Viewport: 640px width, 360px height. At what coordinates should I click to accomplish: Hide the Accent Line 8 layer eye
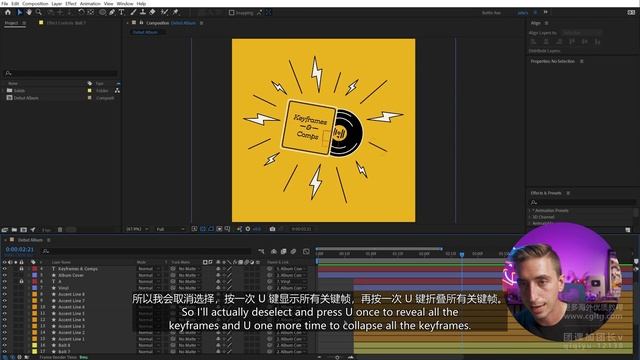(4, 294)
